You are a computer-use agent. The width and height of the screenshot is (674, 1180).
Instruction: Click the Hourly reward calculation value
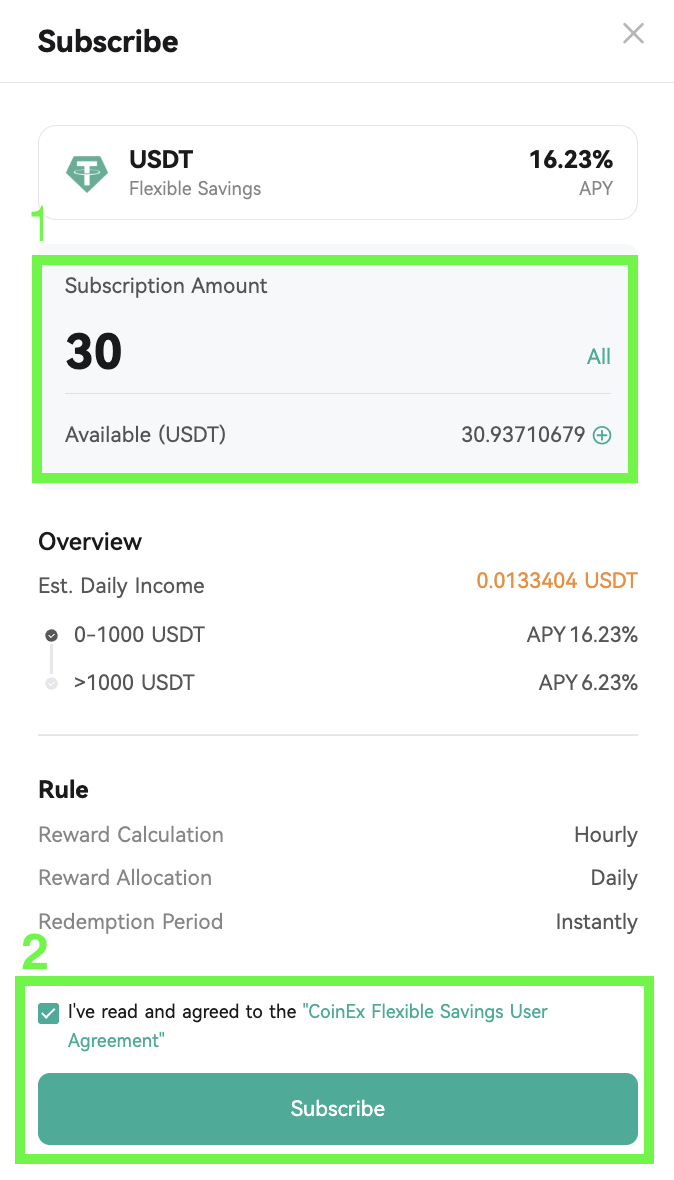pyautogui.click(x=606, y=835)
